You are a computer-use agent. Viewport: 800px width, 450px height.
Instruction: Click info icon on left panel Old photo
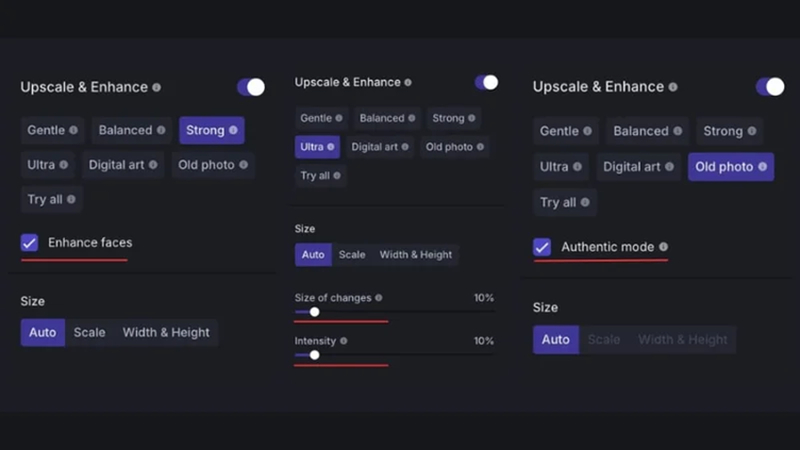(x=243, y=165)
